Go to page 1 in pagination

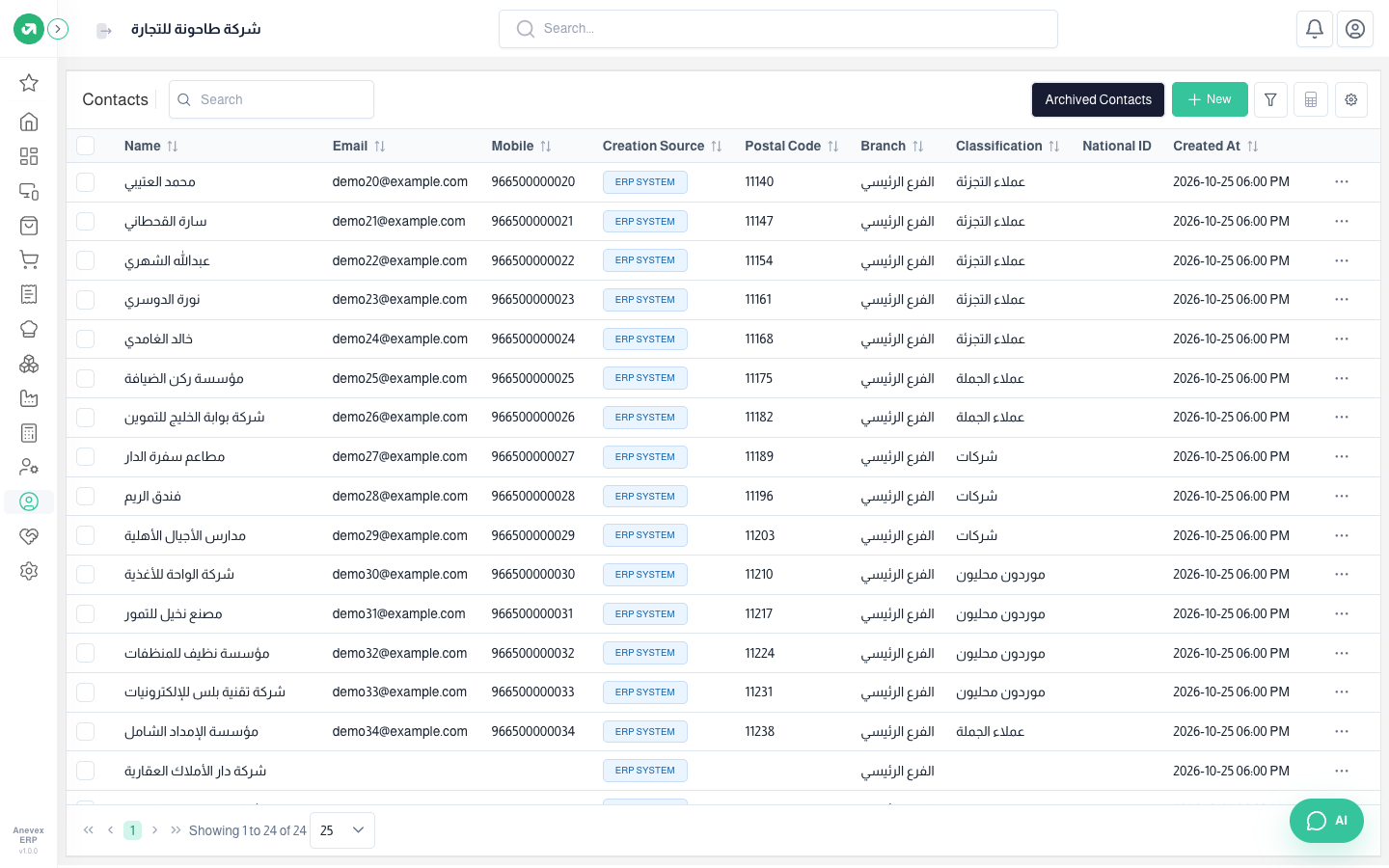133,830
